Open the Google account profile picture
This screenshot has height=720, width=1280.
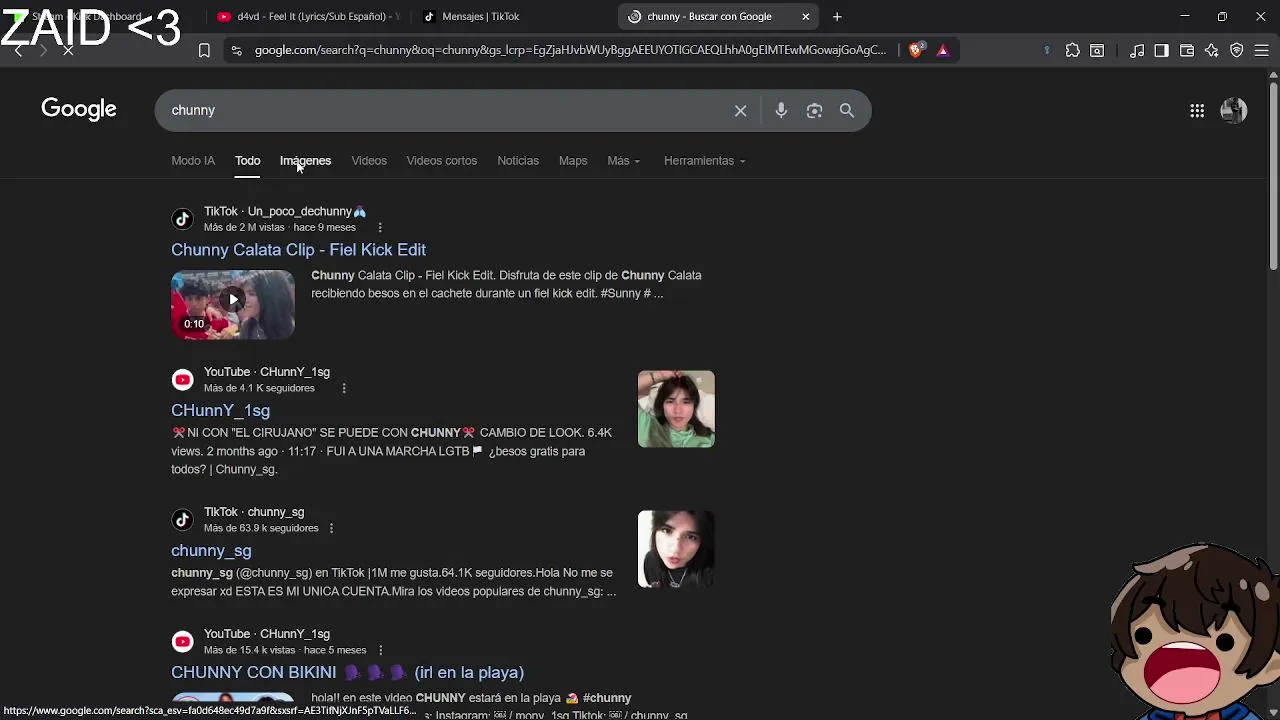point(1234,111)
